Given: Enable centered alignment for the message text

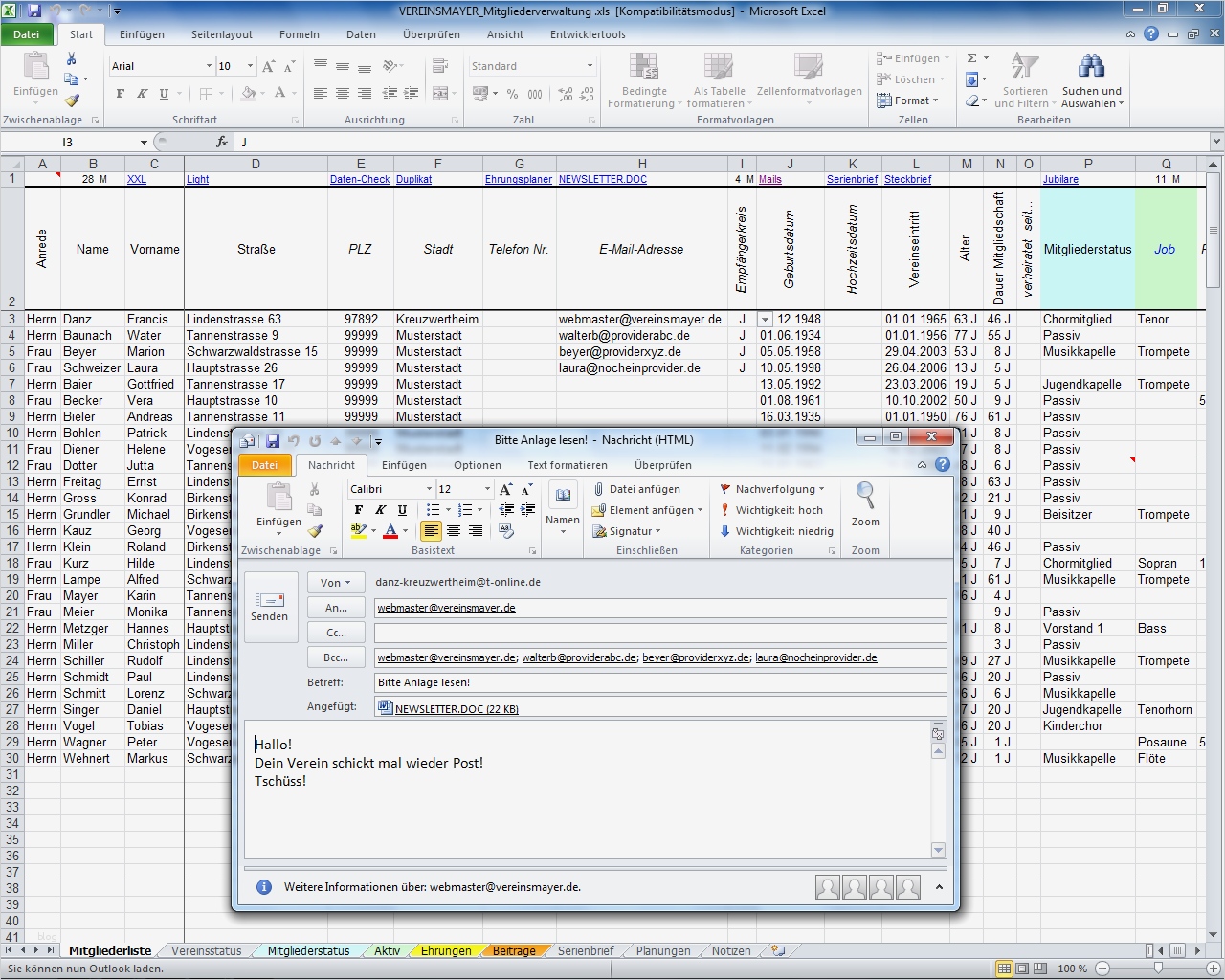Looking at the screenshot, I should [454, 532].
